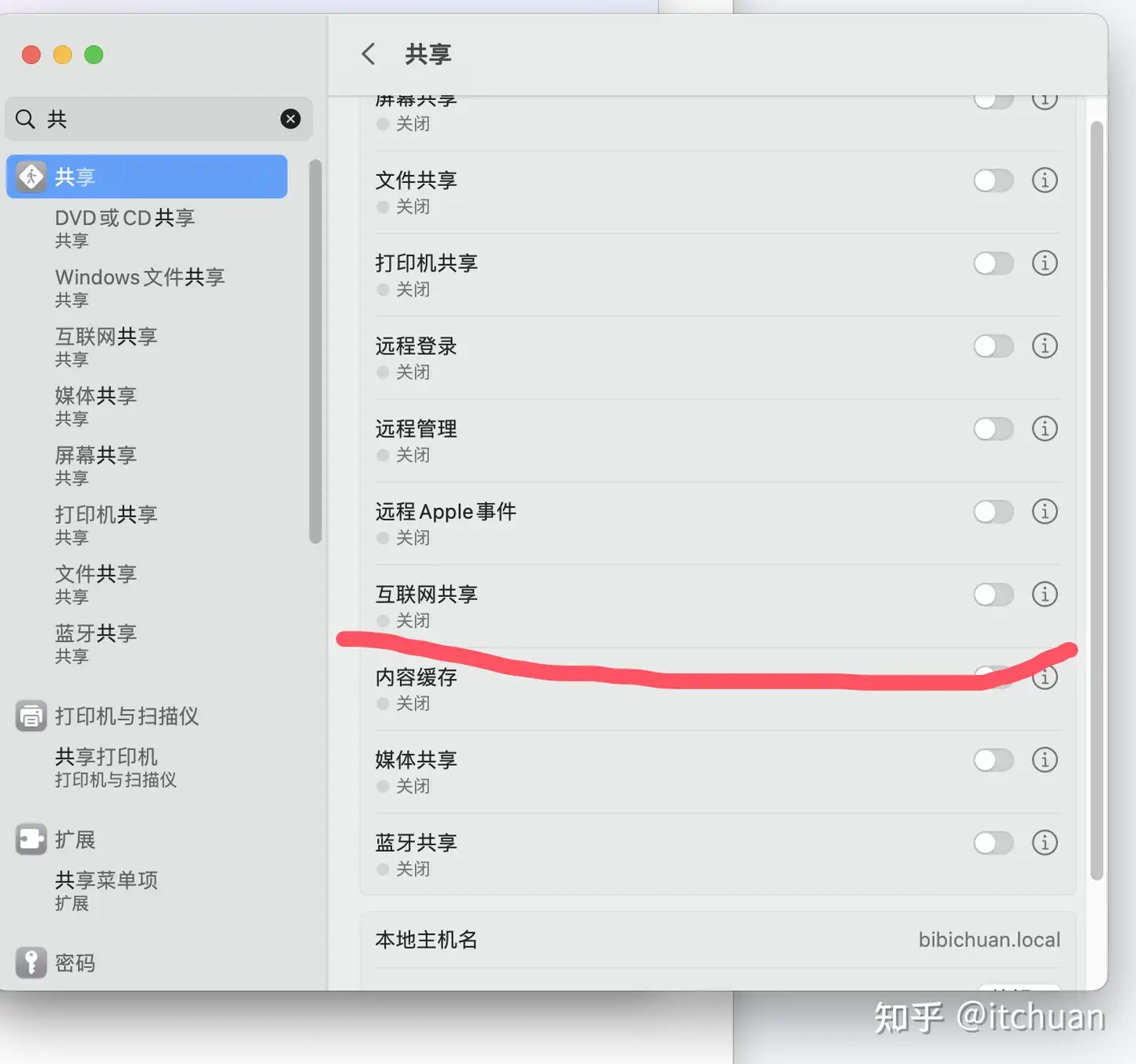Open info for 文件共享
The height and width of the screenshot is (1064, 1136).
(x=1044, y=181)
